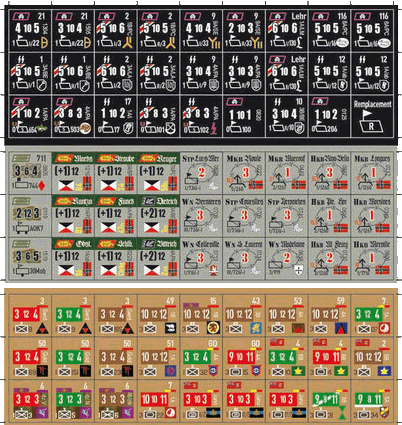Image resolution: width=402 pixels, height=425 pixels.
Task: Pick the red GD armored counter
Action: (244, 358)
